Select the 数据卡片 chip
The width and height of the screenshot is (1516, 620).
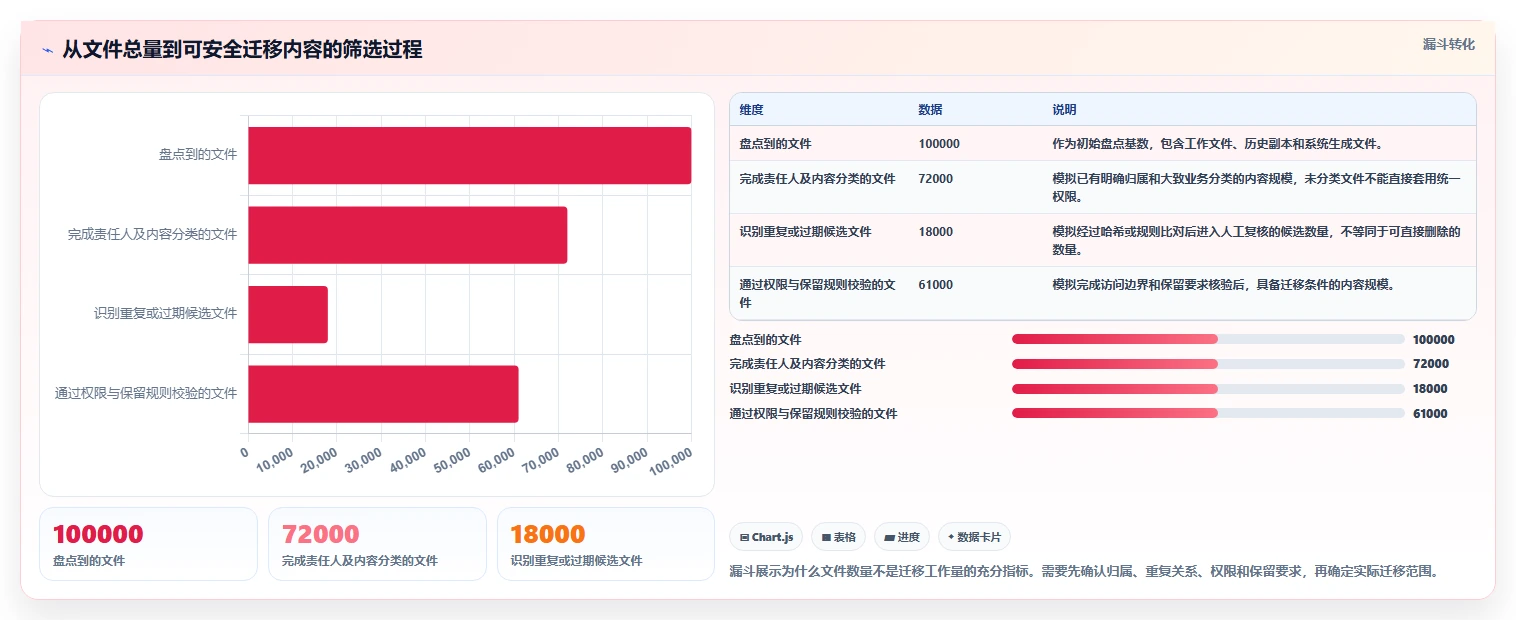[975, 537]
